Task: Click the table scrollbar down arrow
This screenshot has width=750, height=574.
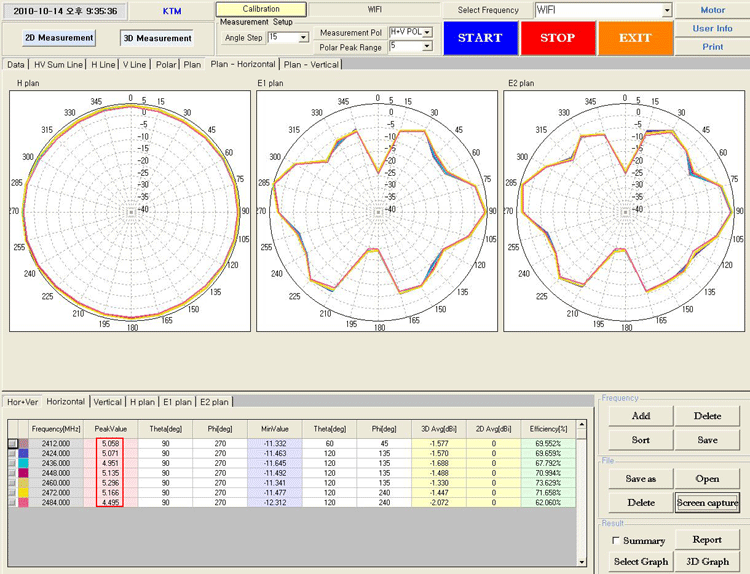Action: pos(582,562)
